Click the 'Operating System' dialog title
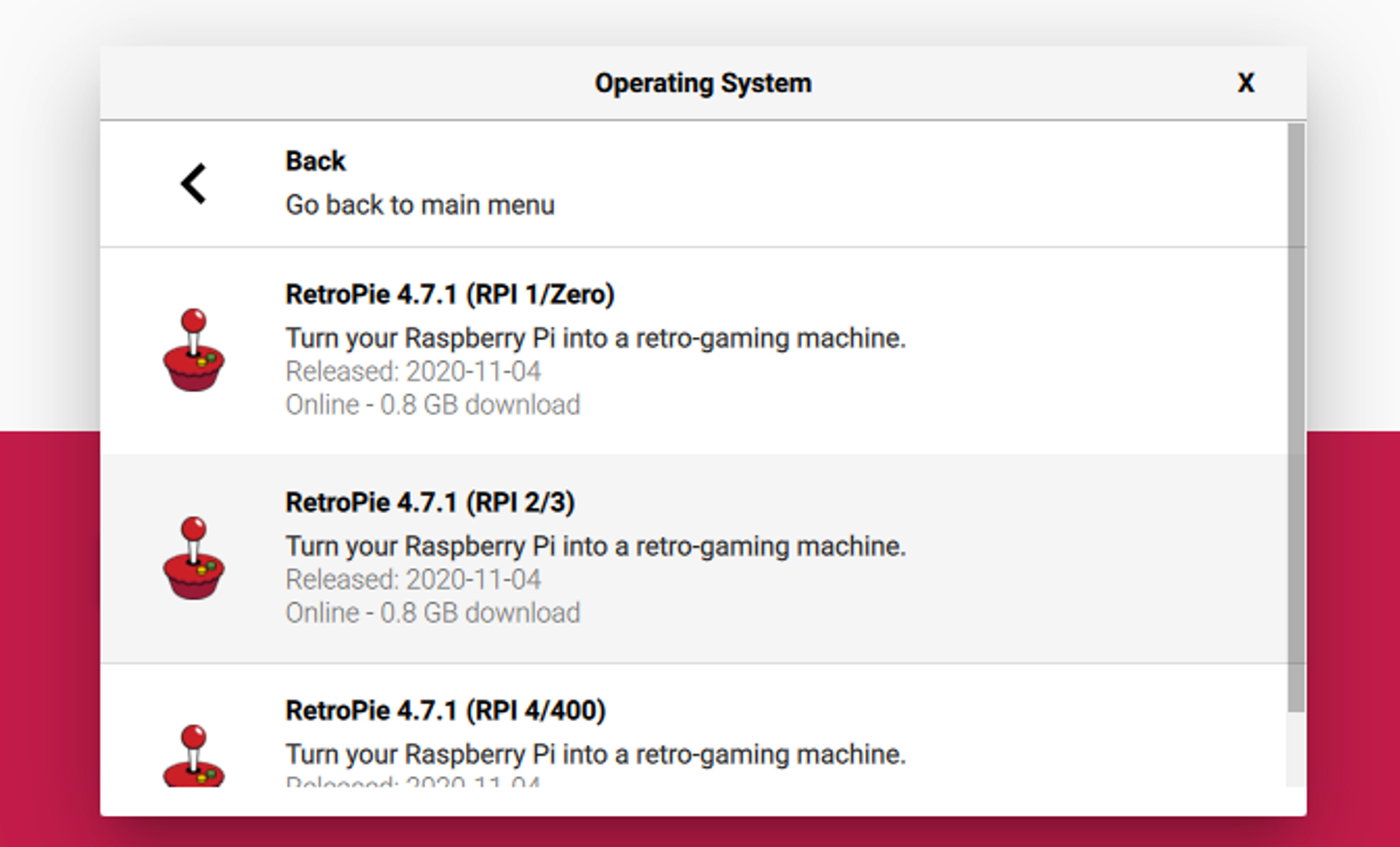This screenshot has width=1400, height=847. coord(703,83)
